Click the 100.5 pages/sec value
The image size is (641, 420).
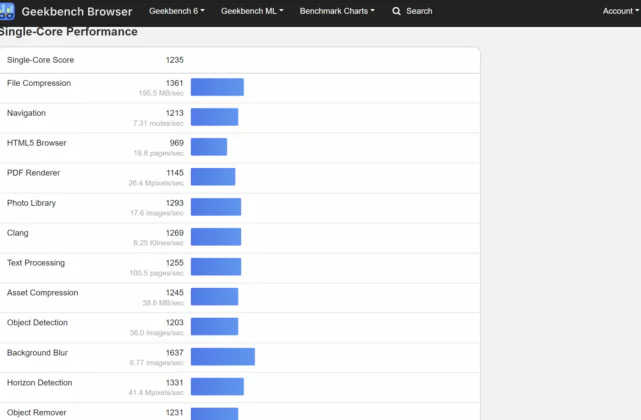(157, 273)
